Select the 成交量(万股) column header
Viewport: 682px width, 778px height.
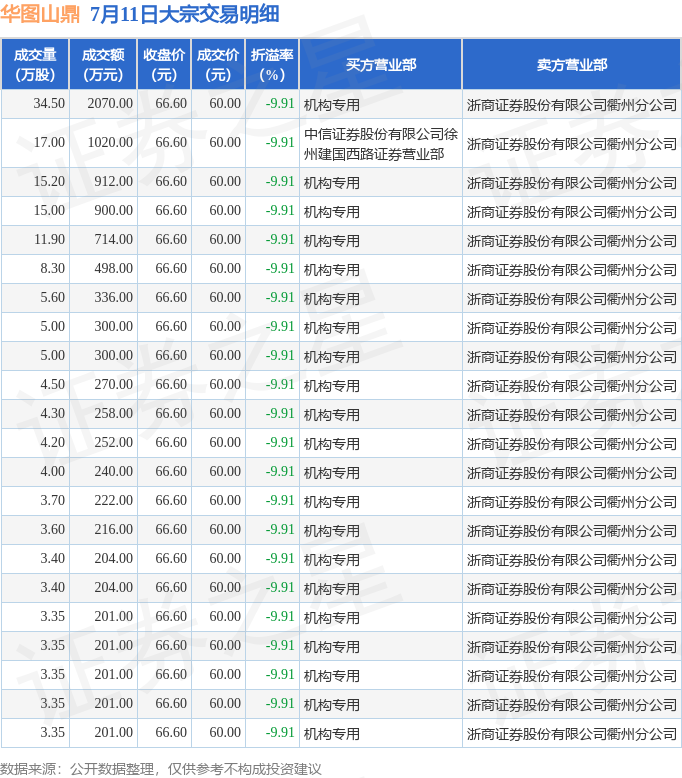click(x=35, y=65)
